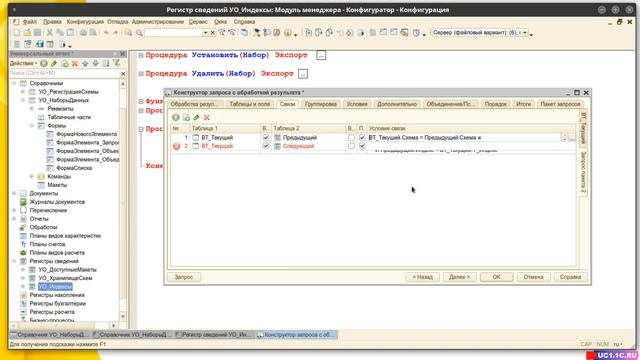The height and width of the screenshot is (360, 640).
Task: Select ФормаСписка in configuration tree
Action: click(74, 168)
